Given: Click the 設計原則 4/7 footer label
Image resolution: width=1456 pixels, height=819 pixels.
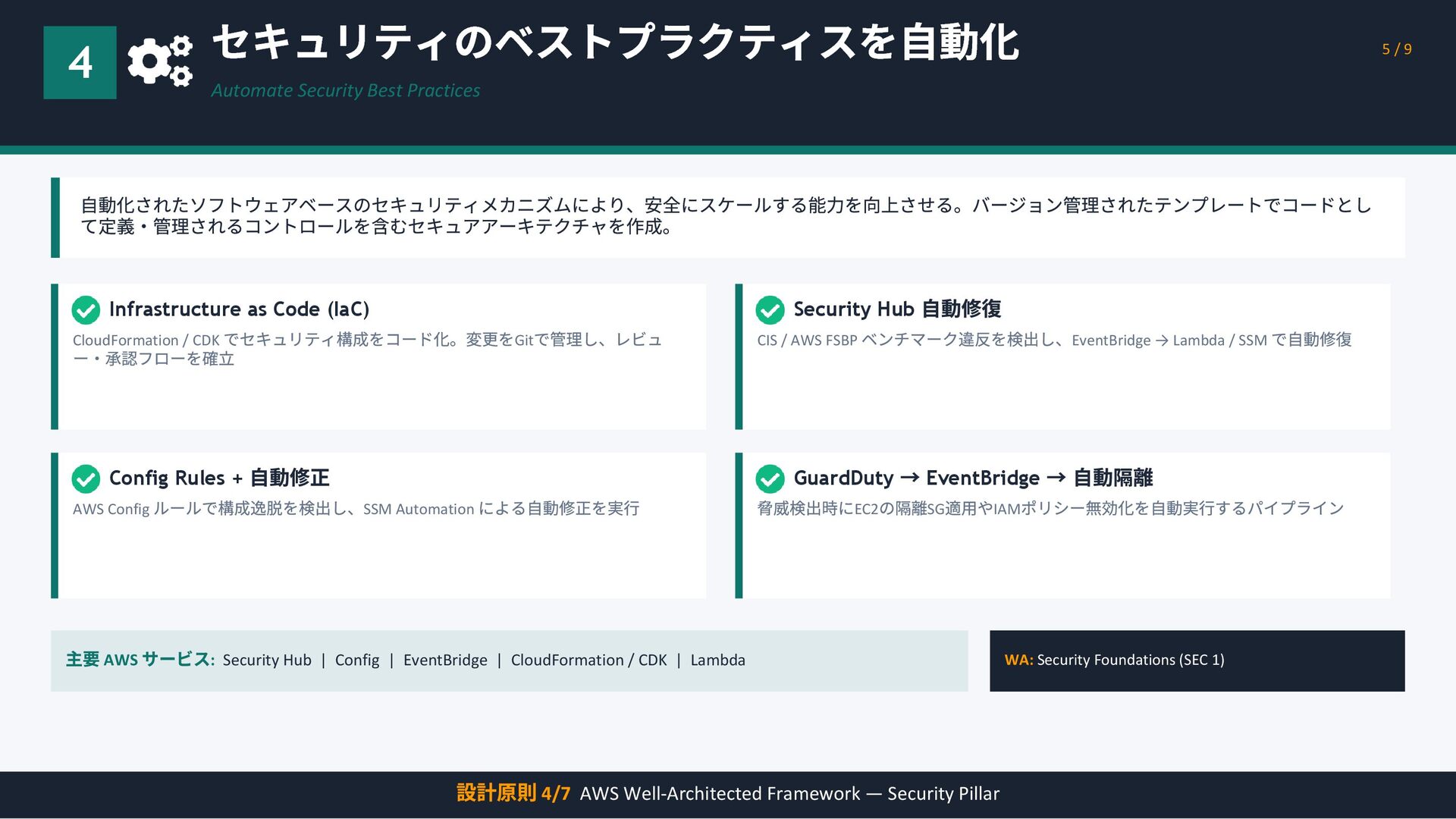Looking at the screenshot, I should pos(513,793).
